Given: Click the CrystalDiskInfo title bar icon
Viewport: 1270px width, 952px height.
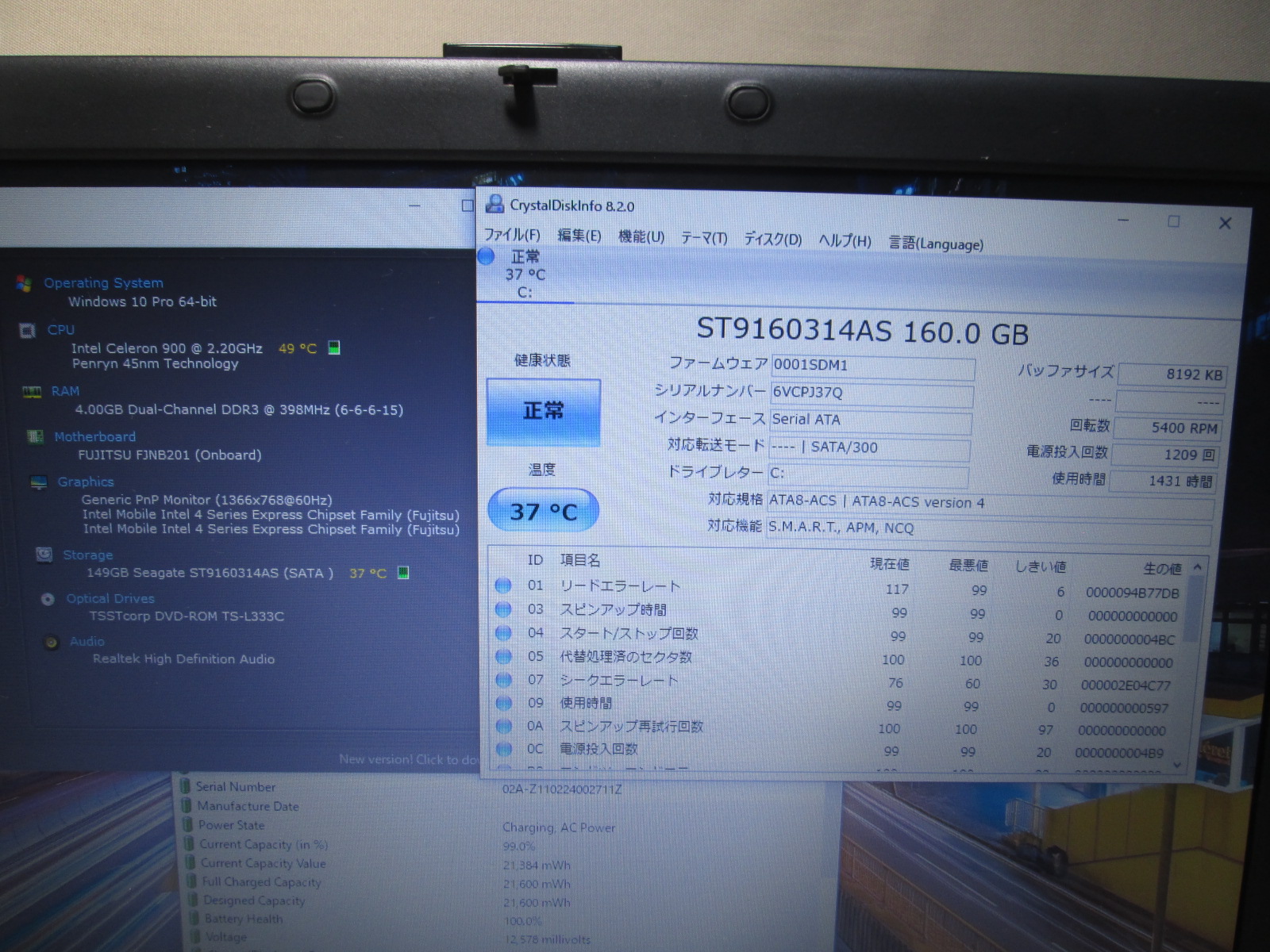Looking at the screenshot, I should 495,205.
